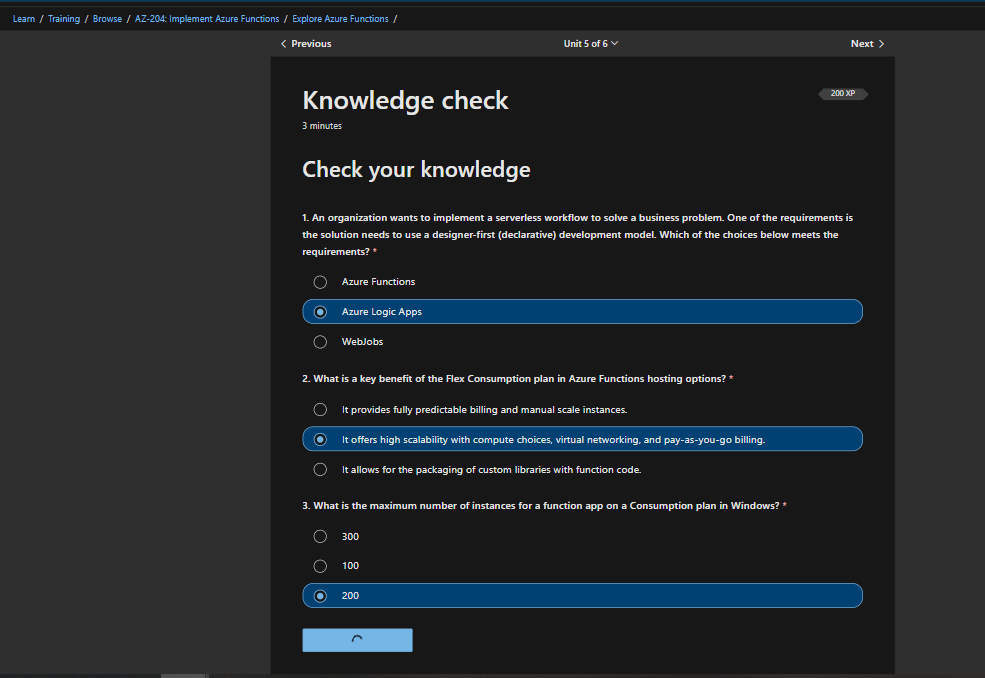Click the loading submit answers button
985x678 pixels.
point(357,640)
